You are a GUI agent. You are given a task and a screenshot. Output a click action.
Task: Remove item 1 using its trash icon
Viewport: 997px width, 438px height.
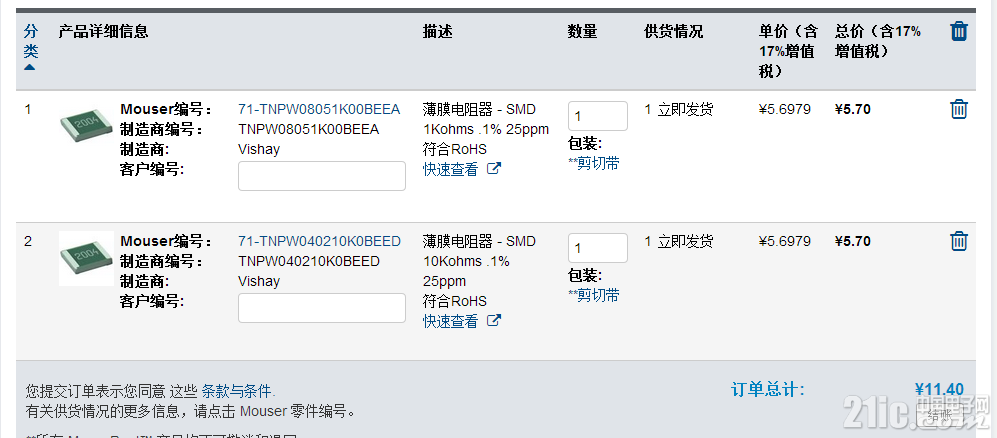959,109
